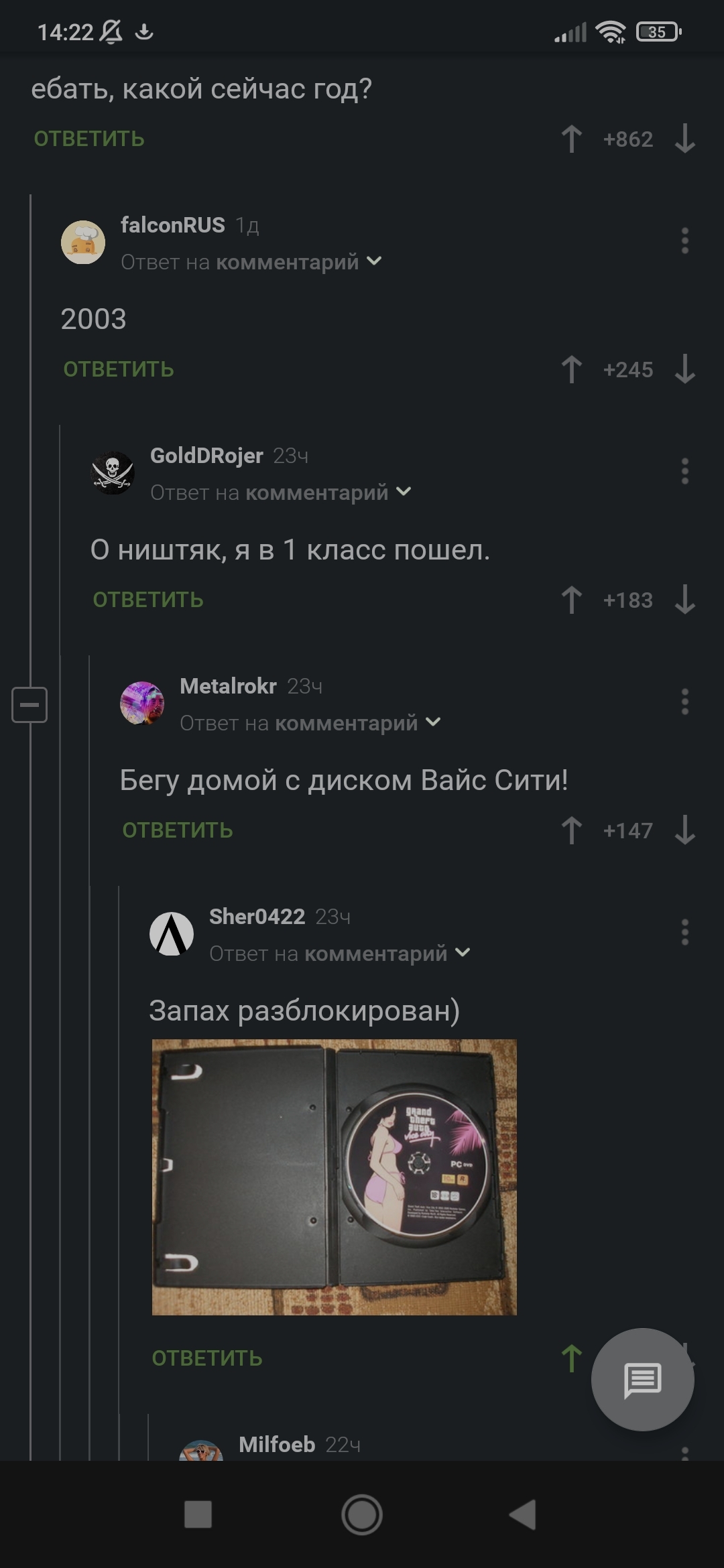Collapse the comment thread with minus box
The image size is (724, 1568).
[x=29, y=705]
